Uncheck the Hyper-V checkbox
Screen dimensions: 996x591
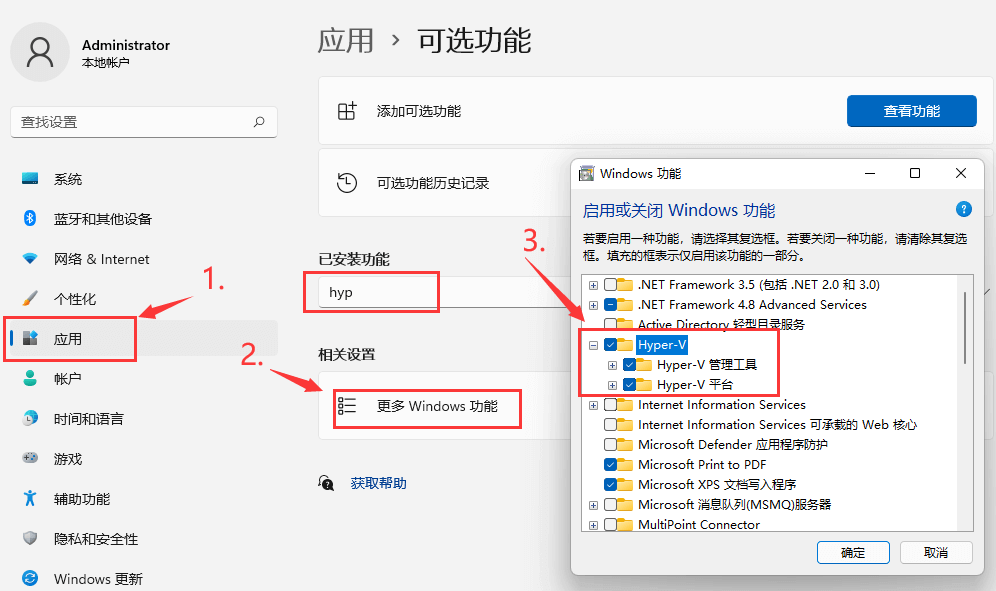tap(611, 345)
